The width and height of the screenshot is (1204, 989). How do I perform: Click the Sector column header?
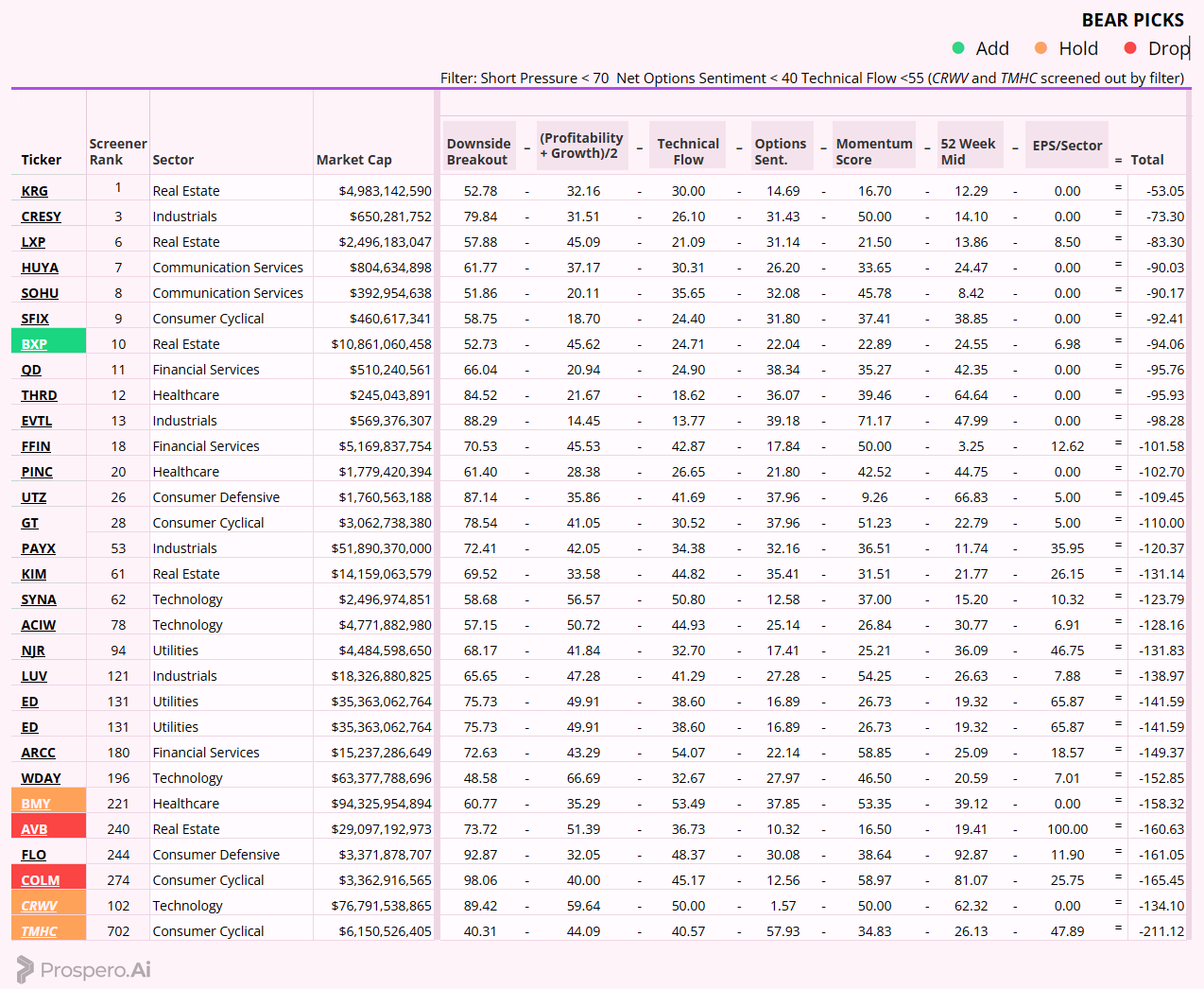173,160
